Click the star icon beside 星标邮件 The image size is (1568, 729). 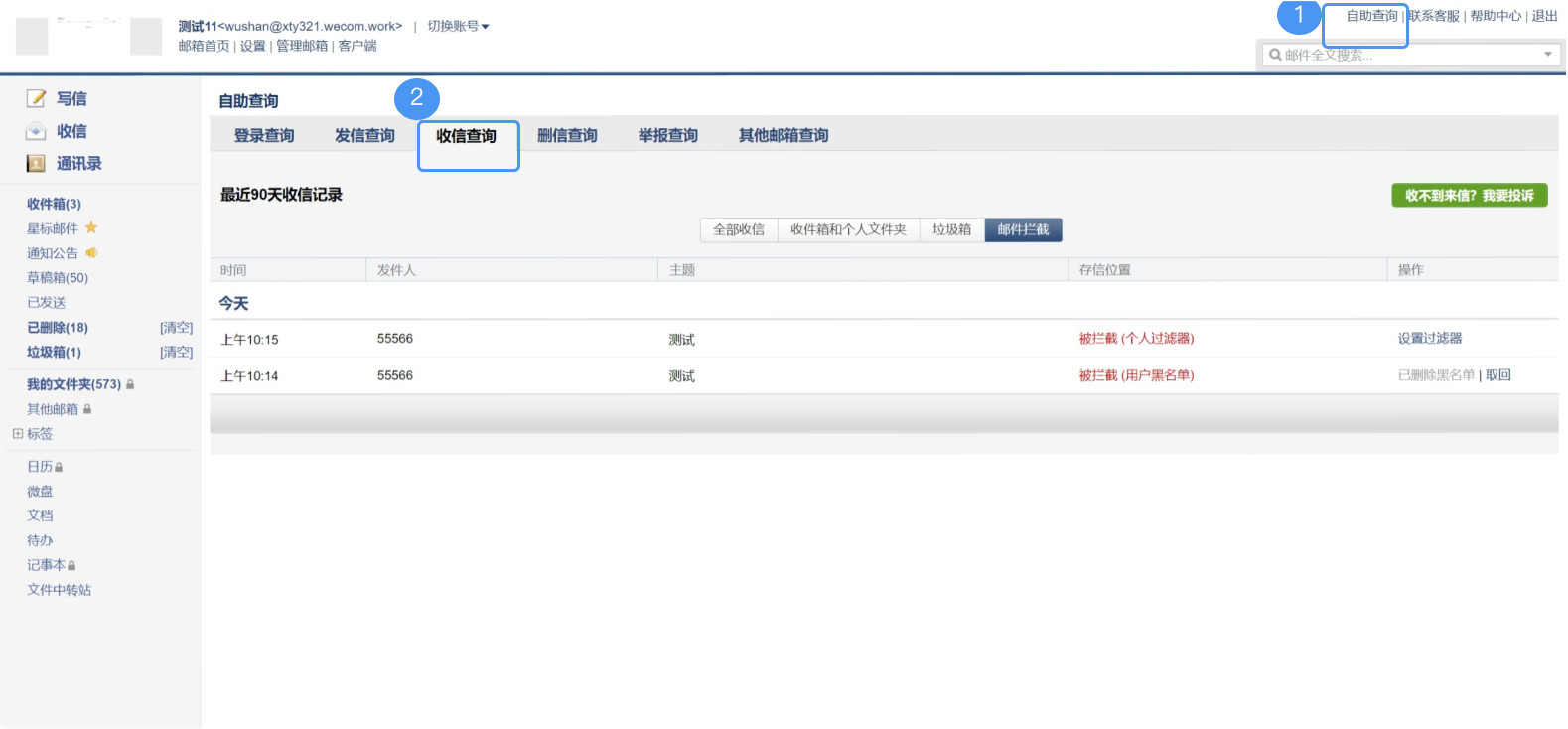tap(91, 228)
